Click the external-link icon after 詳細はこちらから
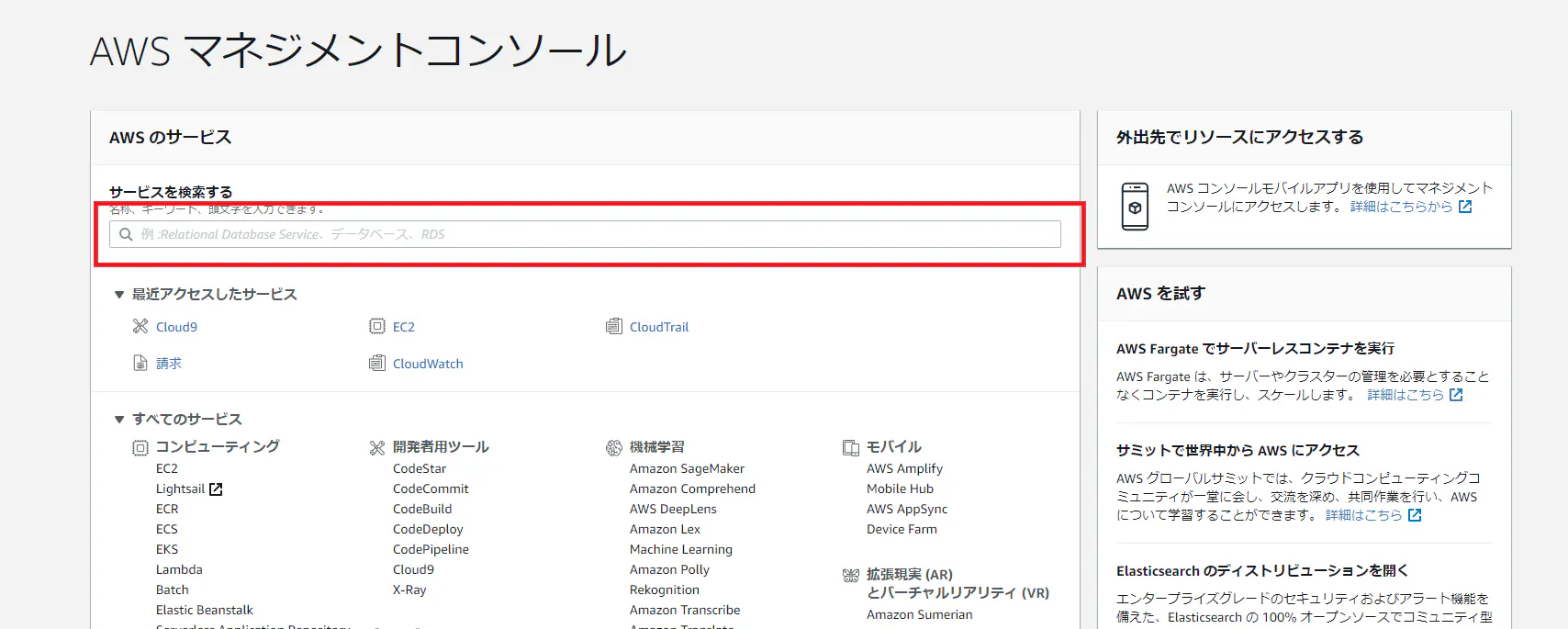1568x629 pixels. [x=1465, y=207]
